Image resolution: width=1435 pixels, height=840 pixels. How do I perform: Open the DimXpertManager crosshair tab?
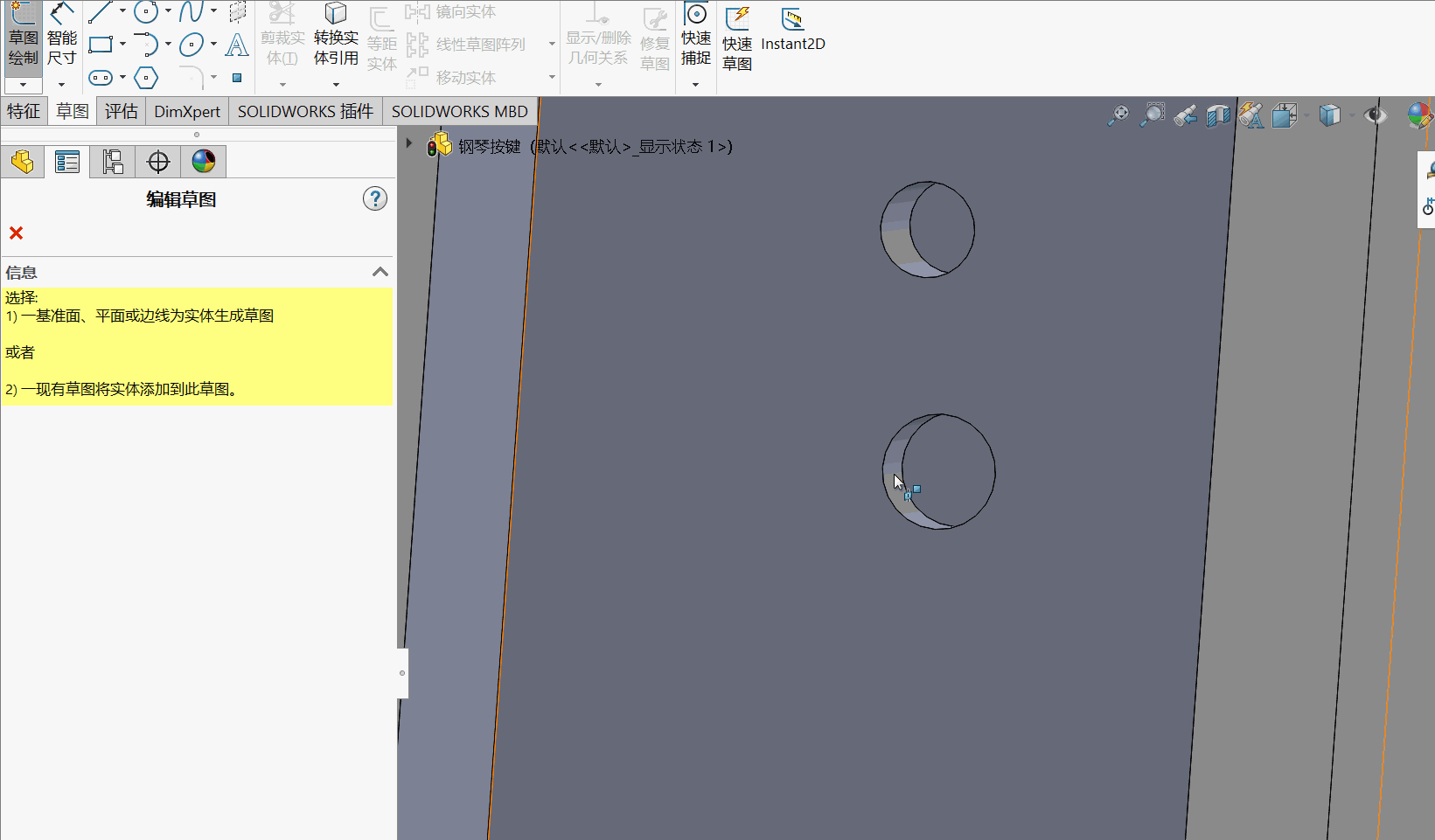point(158,162)
